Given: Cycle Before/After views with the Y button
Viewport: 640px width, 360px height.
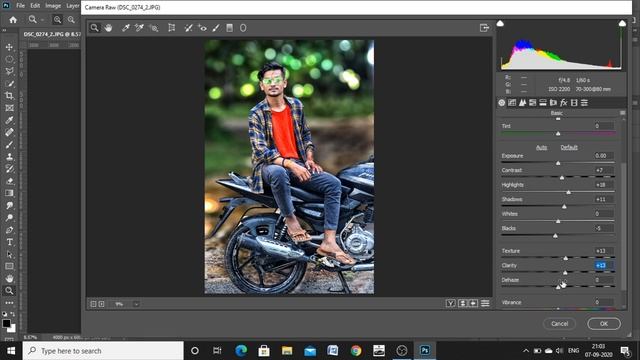Looking at the screenshot, I should point(450,303).
